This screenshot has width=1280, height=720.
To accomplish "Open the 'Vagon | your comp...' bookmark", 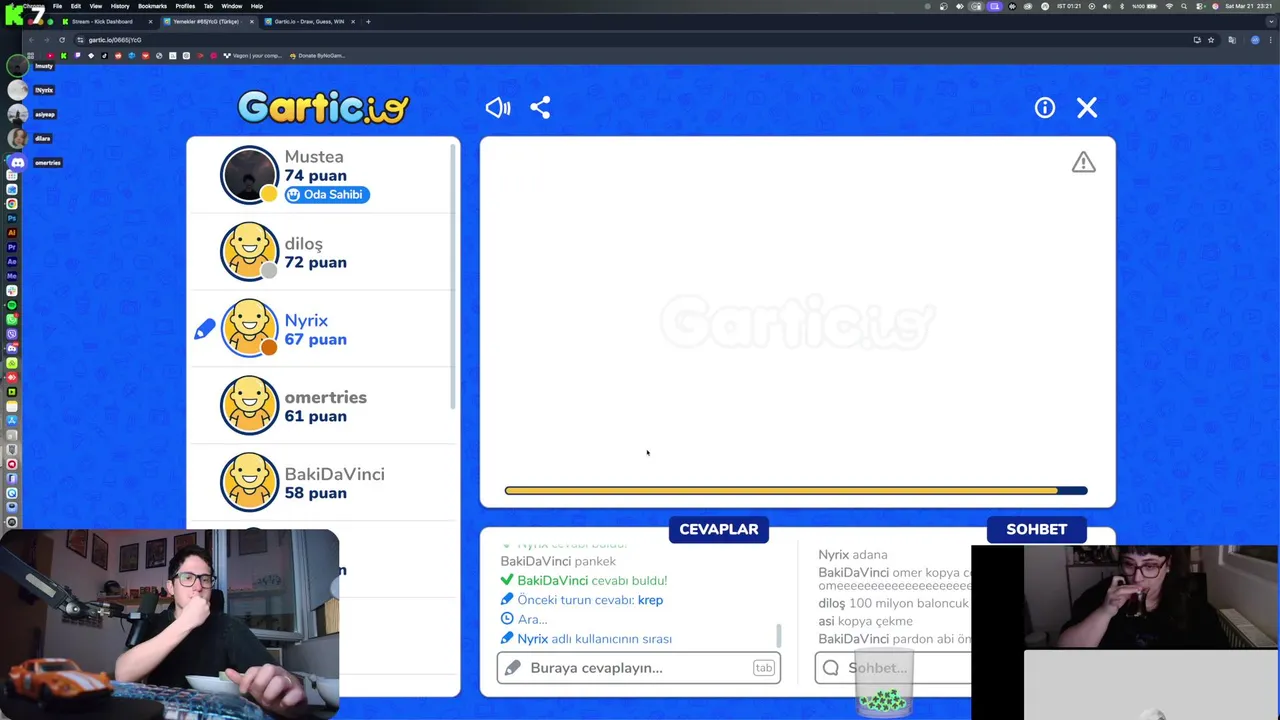I will [x=254, y=56].
